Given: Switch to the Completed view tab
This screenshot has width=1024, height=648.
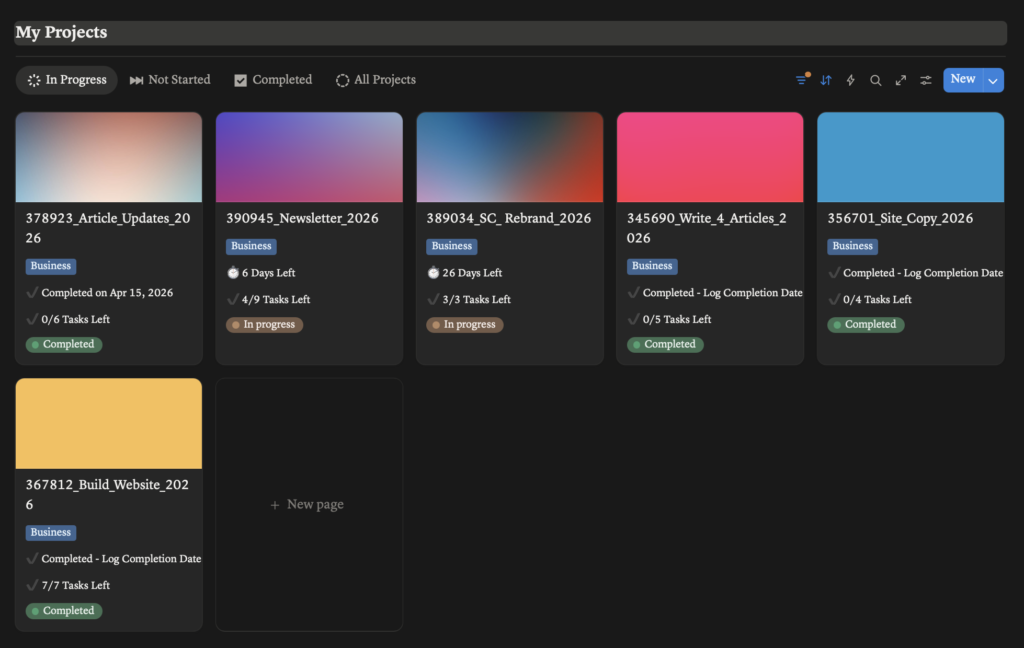Looking at the screenshot, I should (273, 80).
